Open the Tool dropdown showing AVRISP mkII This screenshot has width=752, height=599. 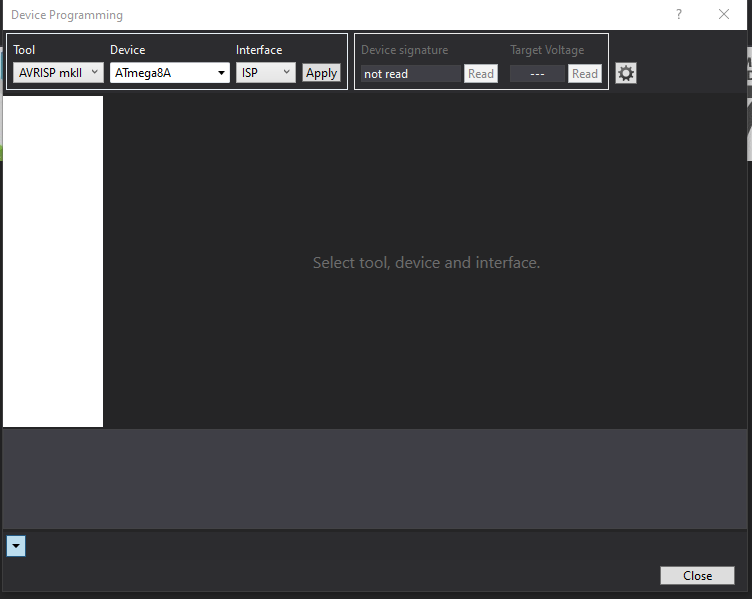58,73
